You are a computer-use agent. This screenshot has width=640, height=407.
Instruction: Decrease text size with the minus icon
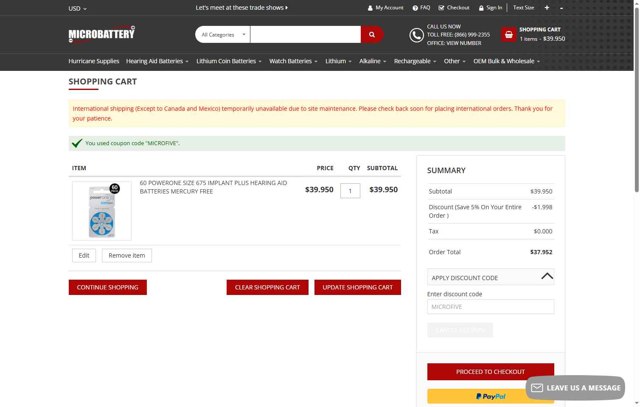[561, 8]
